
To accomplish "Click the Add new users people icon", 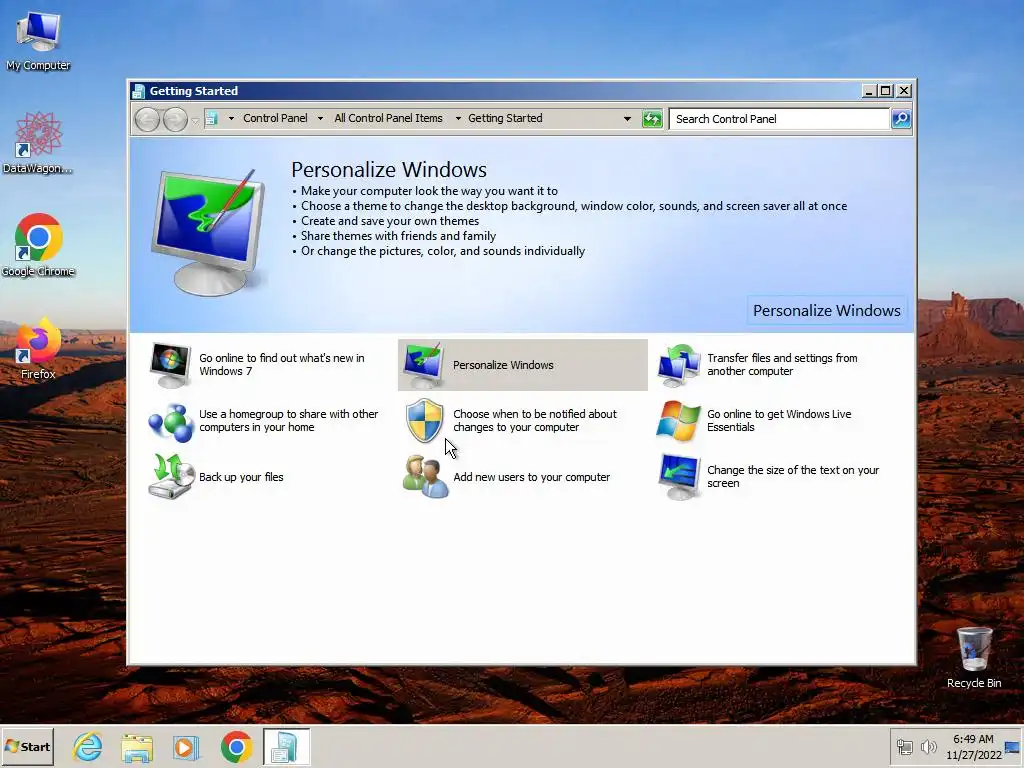I will [425, 476].
